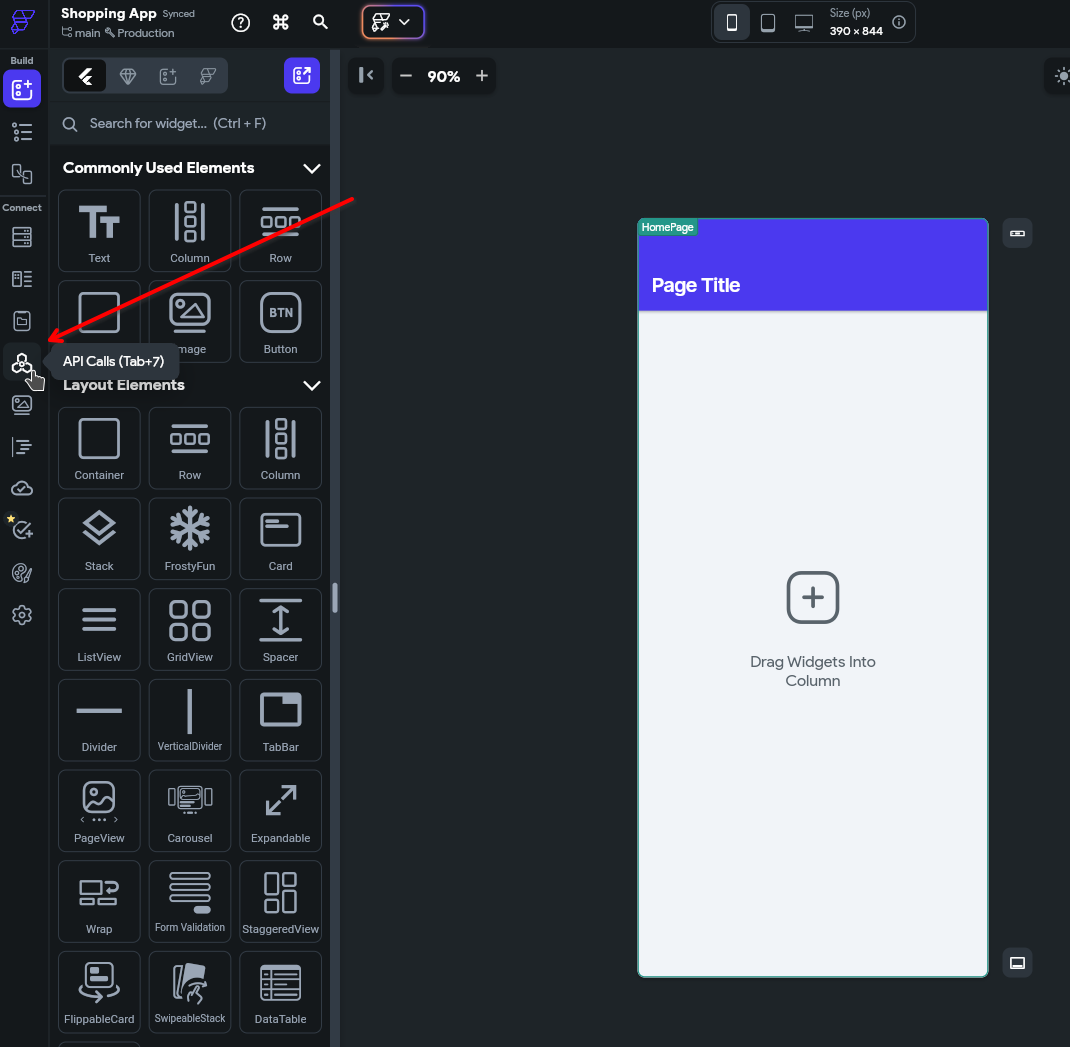Open the Help question mark icon
1070x1047 pixels.
[240, 23]
